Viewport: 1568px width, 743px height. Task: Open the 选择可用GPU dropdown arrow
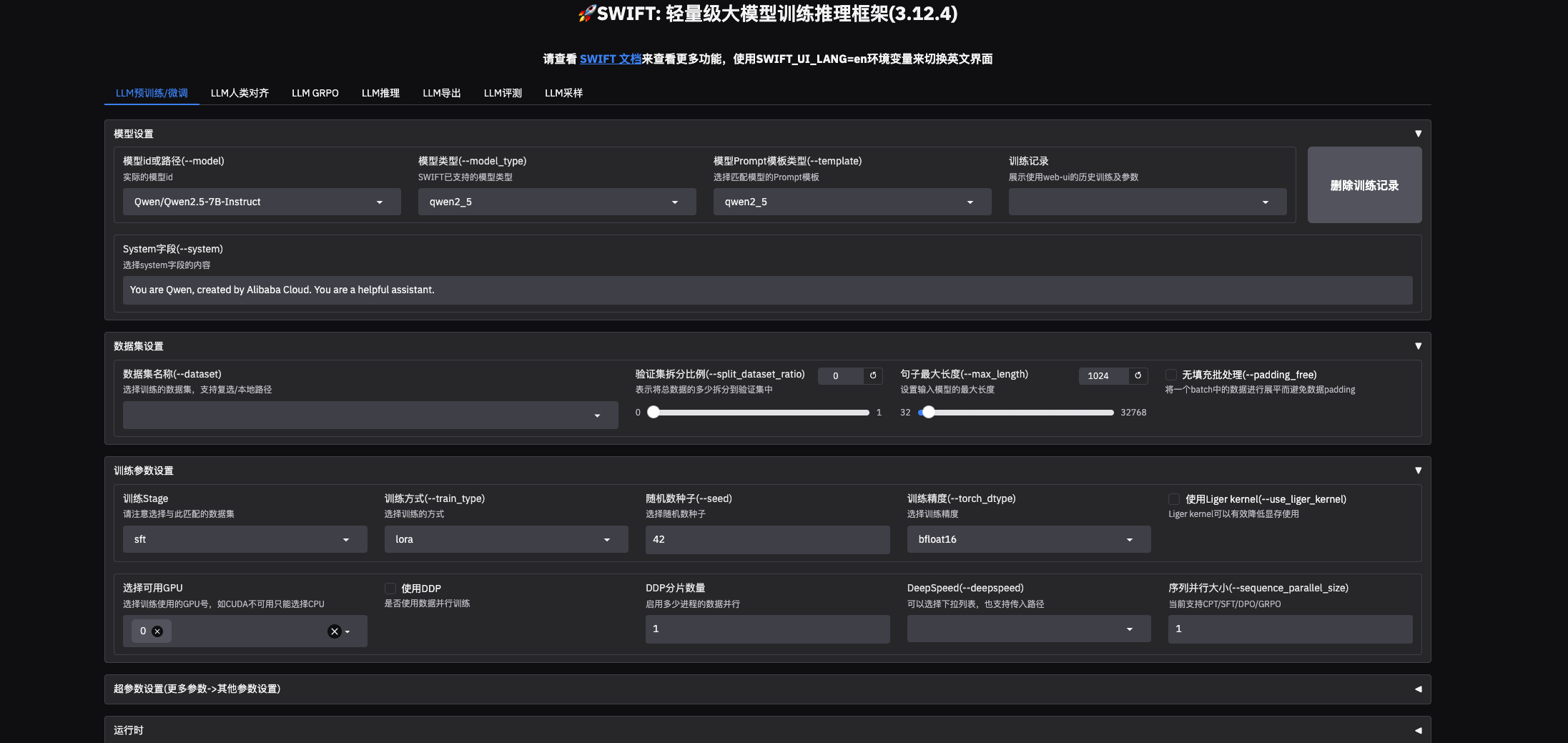(347, 632)
